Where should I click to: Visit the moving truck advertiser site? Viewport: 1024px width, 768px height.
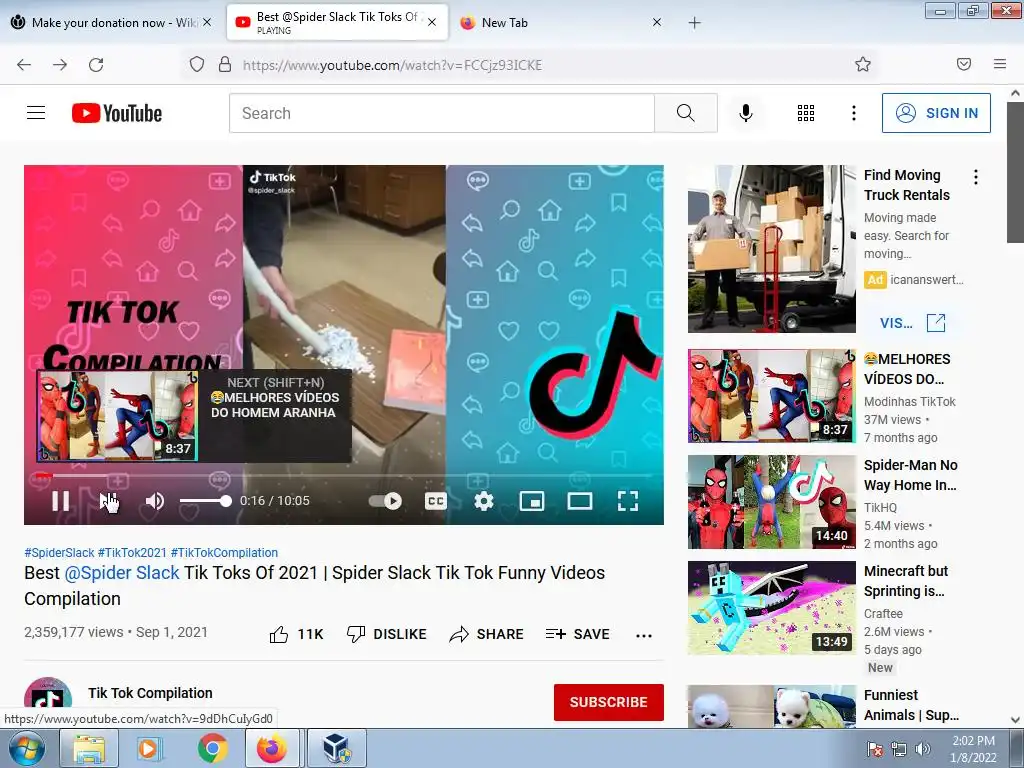click(913, 323)
